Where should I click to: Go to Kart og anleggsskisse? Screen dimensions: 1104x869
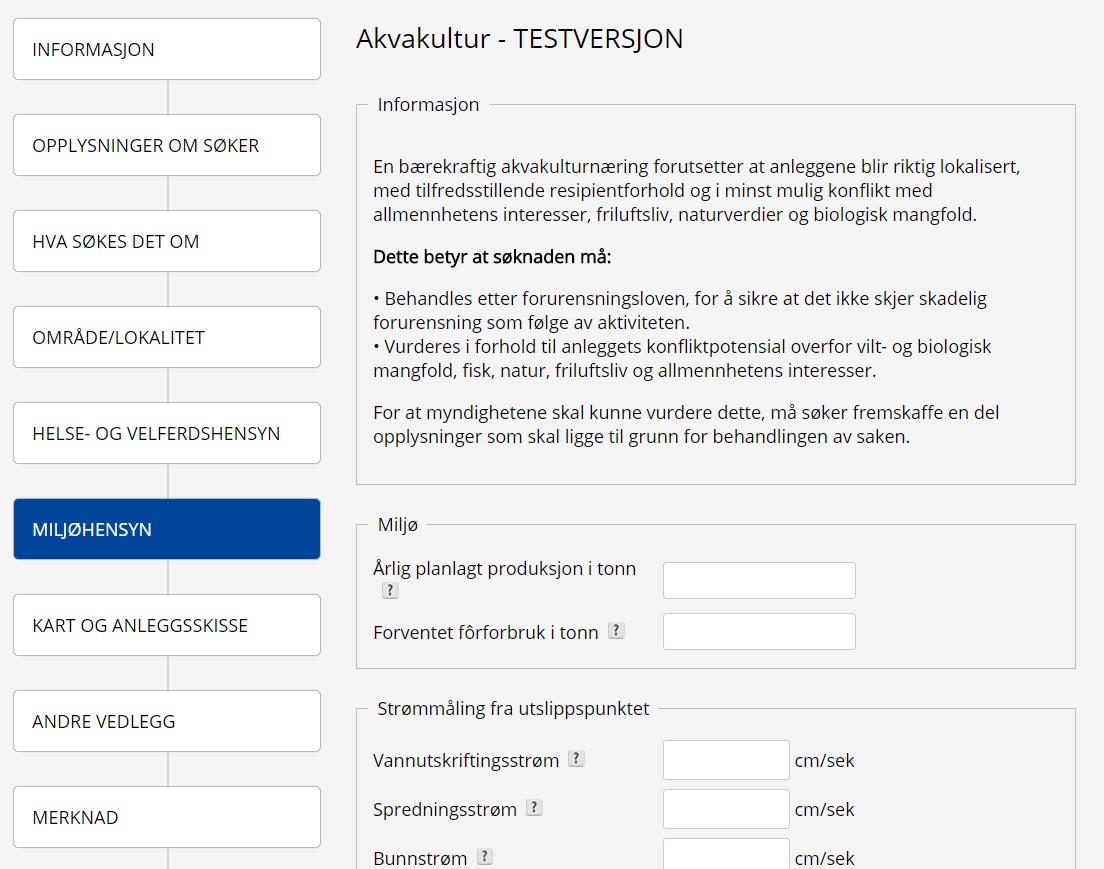167,625
